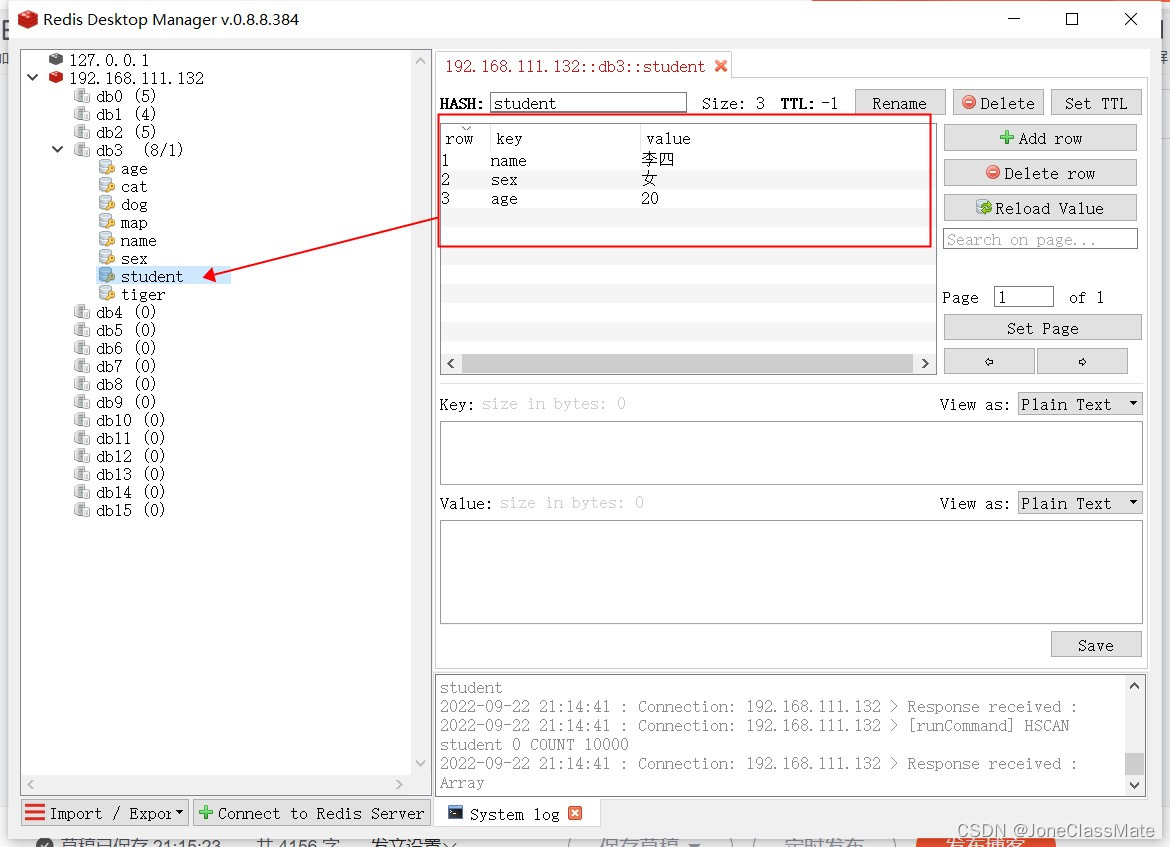Select db14 (0) in the tree

130,493
